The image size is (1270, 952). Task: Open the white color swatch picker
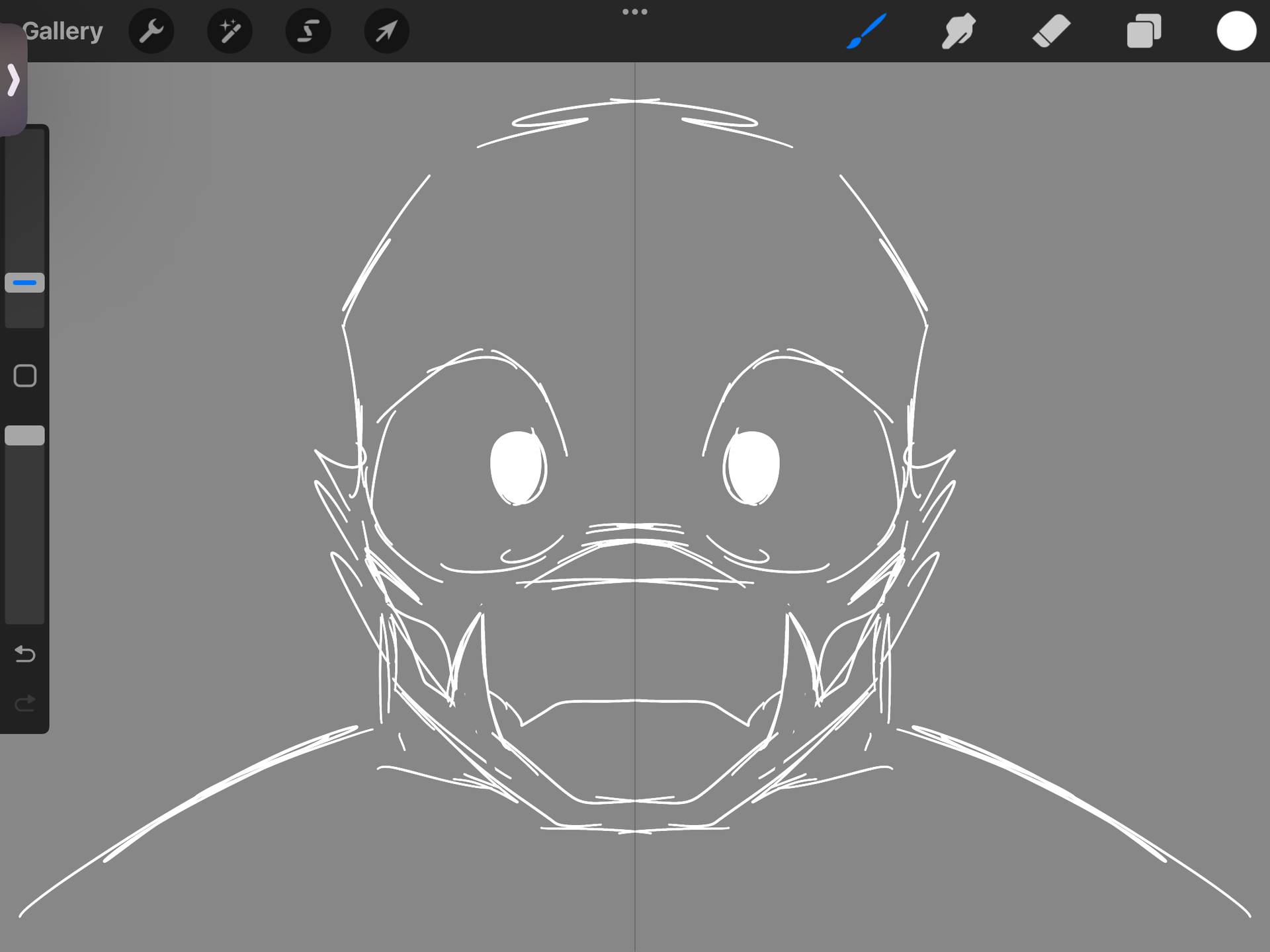coord(1236,31)
